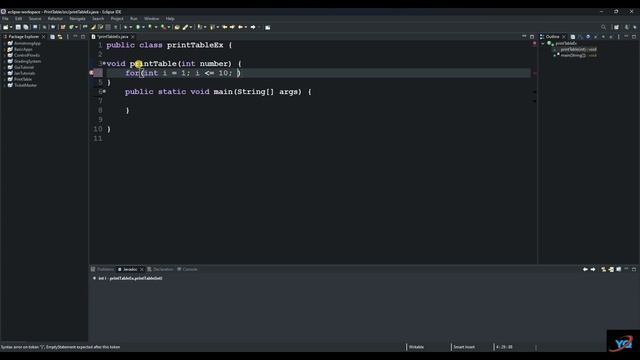Select the Declaration tab

160,269
